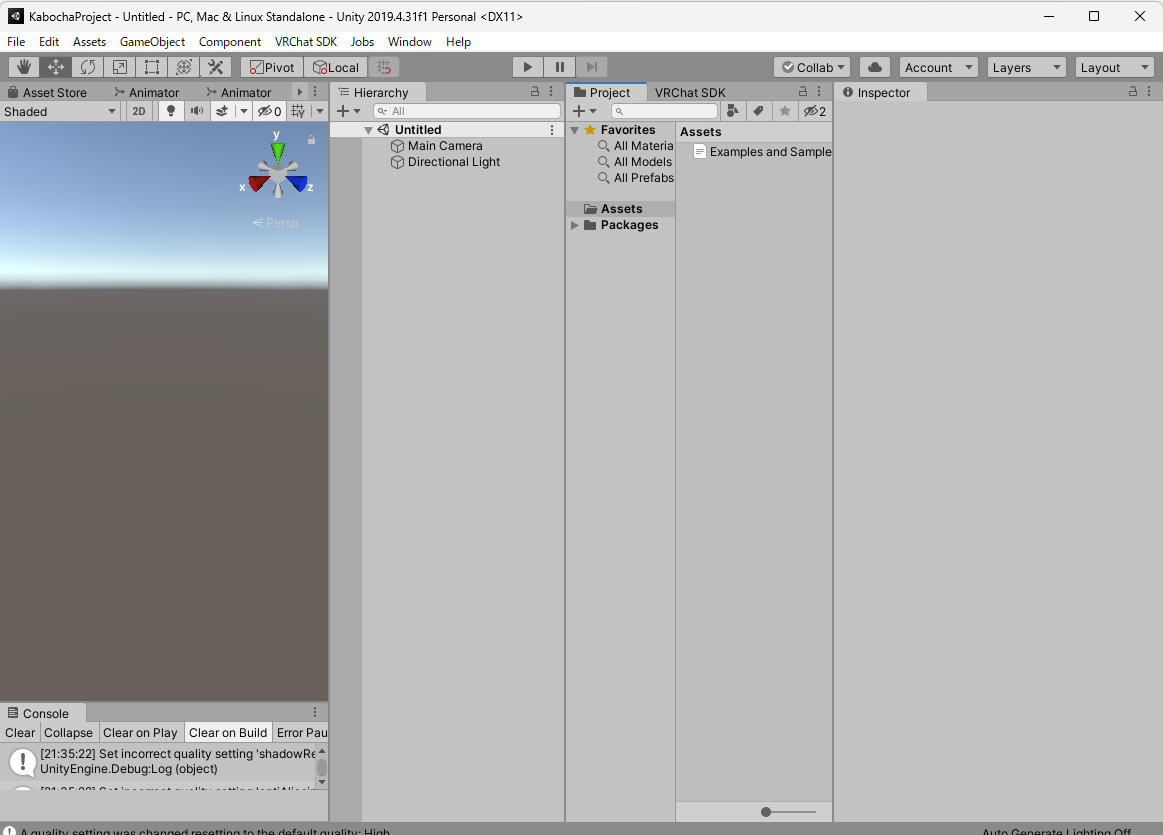Select the Move tool

coord(56,67)
